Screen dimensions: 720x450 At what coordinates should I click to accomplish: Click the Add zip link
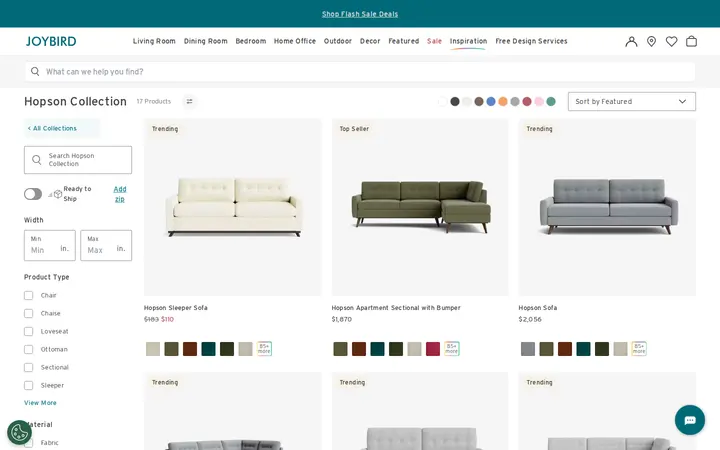tap(120, 194)
